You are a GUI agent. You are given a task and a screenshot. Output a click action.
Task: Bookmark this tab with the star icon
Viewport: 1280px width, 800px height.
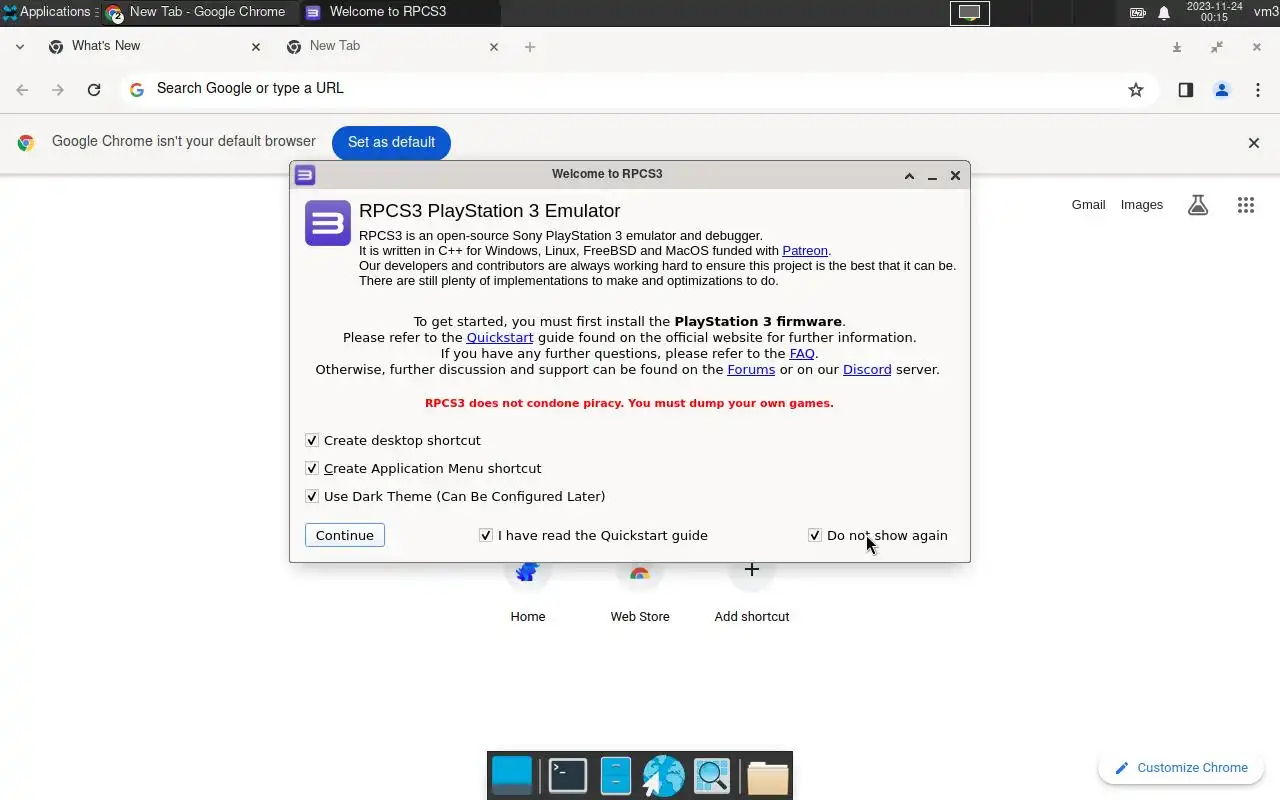pos(1136,90)
